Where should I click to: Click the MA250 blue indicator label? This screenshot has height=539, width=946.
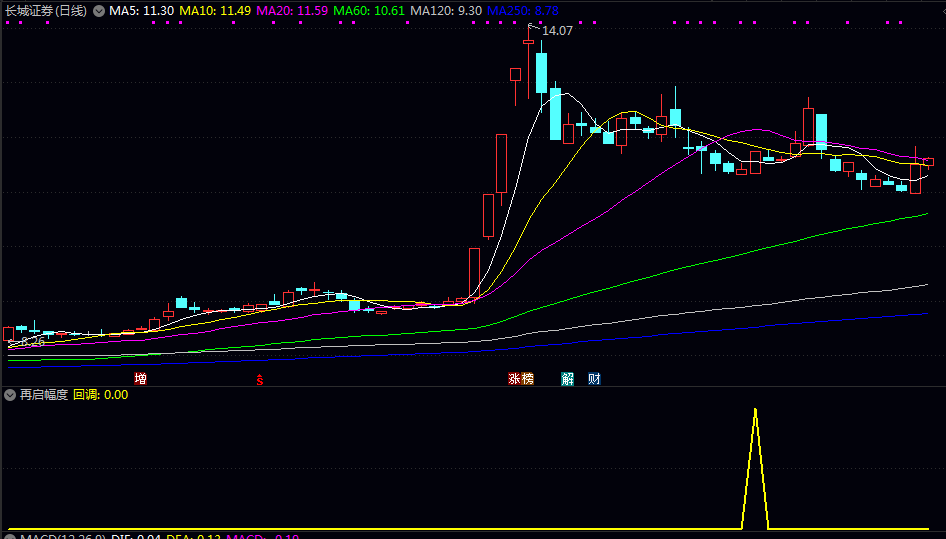523,10
